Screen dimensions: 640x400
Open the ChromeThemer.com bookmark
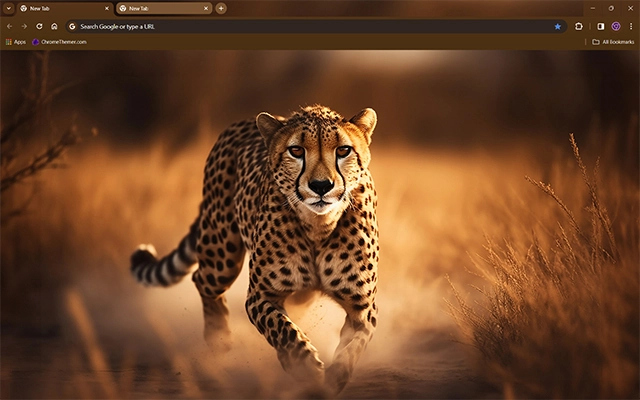pos(60,42)
